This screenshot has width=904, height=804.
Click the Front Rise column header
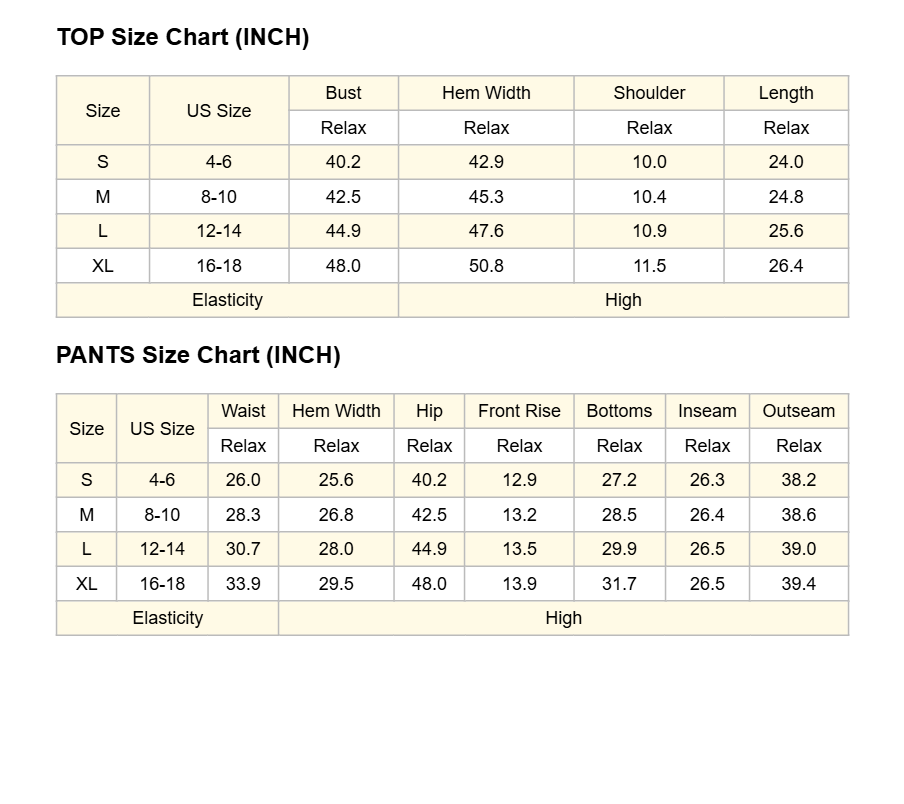click(x=519, y=411)
